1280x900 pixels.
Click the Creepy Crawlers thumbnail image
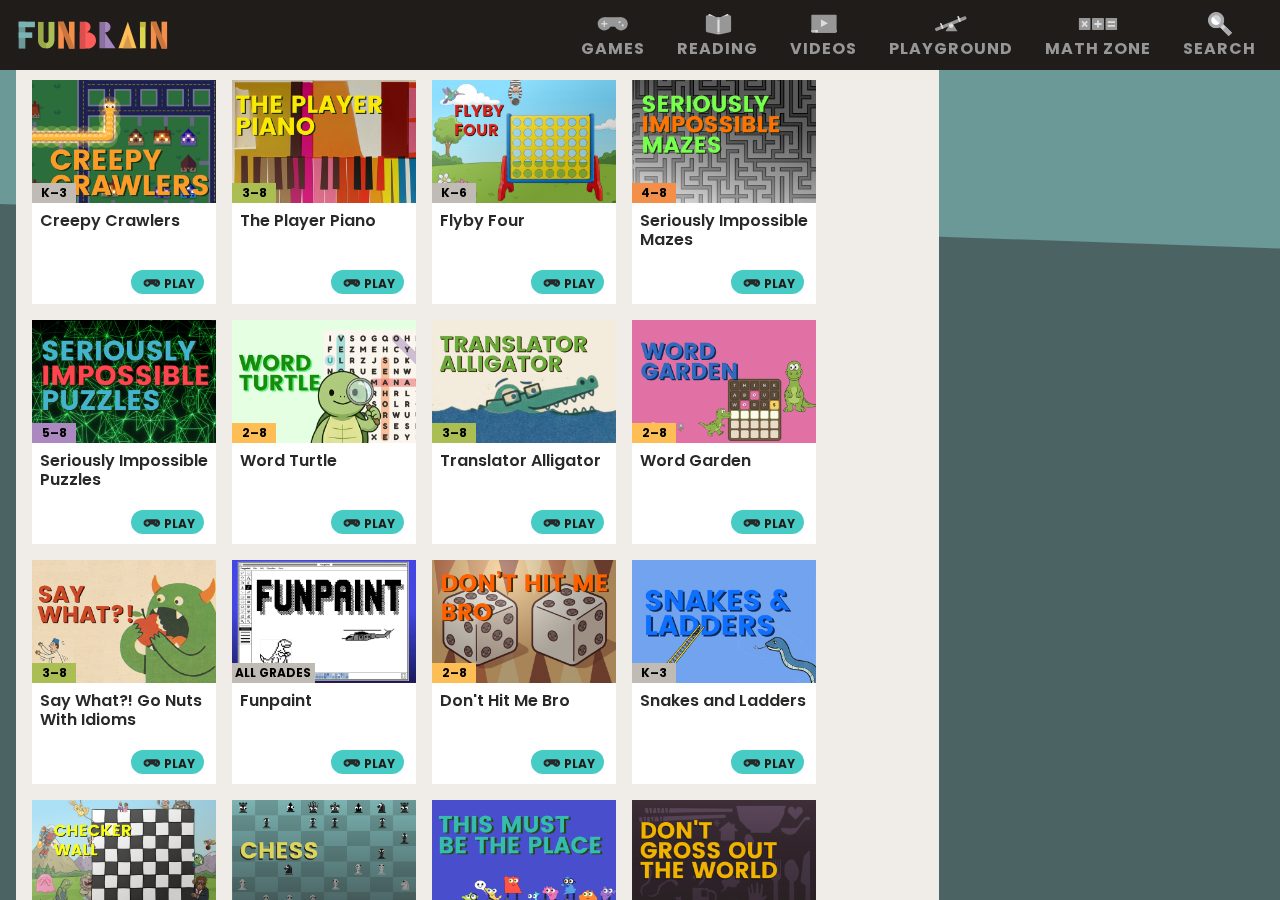(x=124, y=141)
